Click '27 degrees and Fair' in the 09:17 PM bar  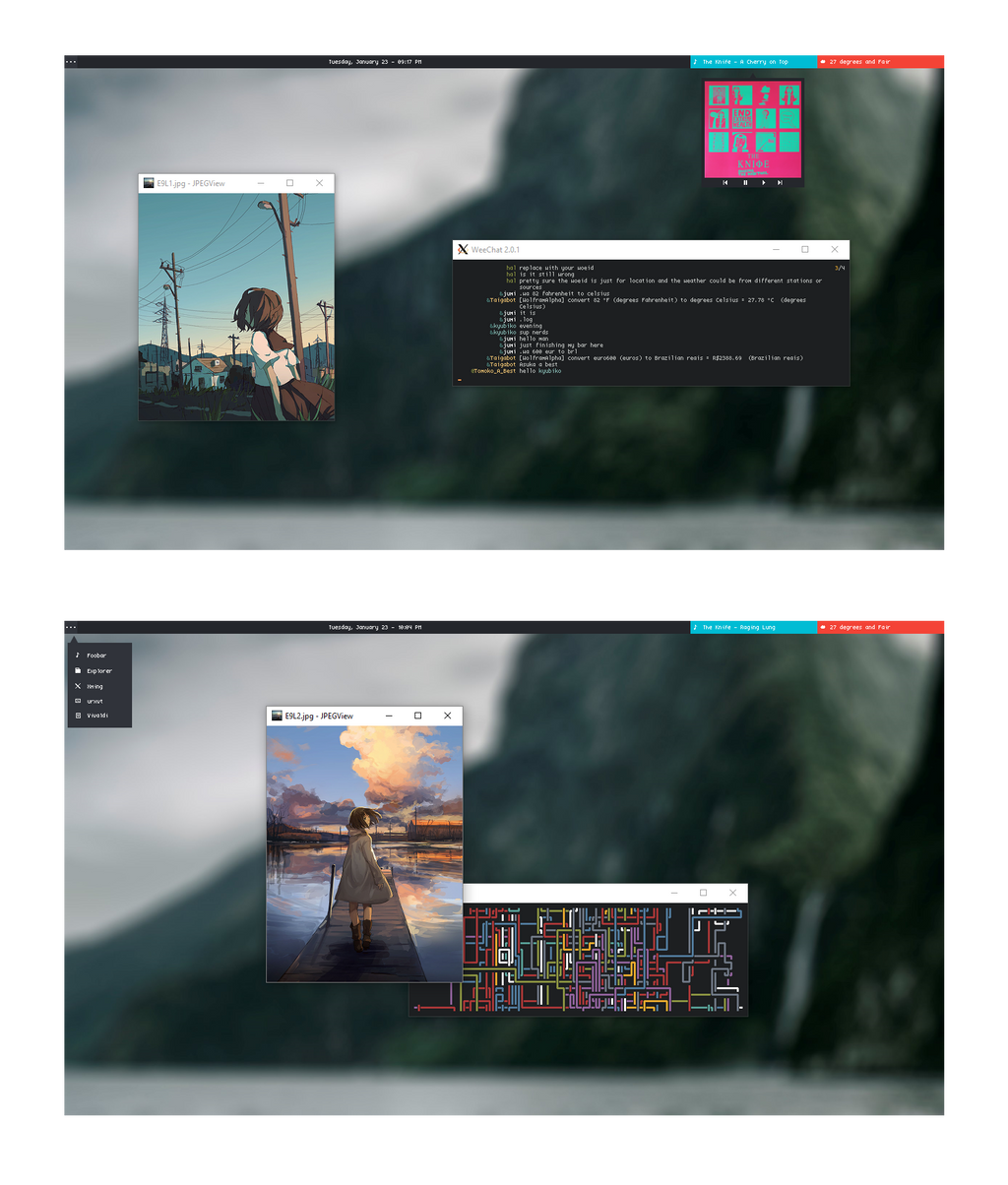pyautogui.click(x=859, y=62)
